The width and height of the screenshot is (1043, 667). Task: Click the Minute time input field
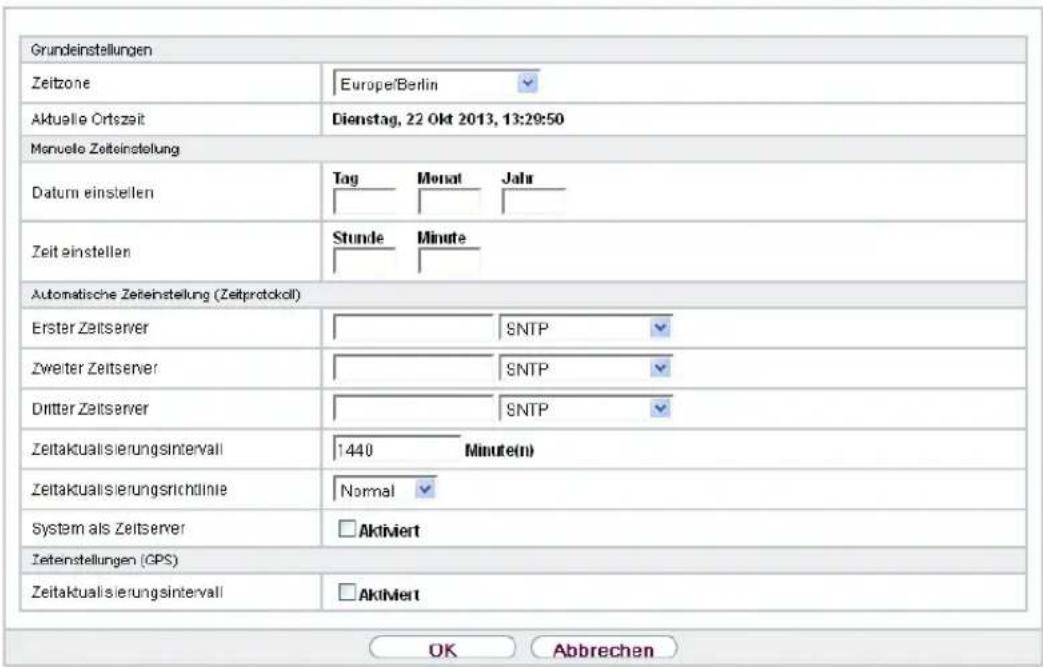(449, 261)
